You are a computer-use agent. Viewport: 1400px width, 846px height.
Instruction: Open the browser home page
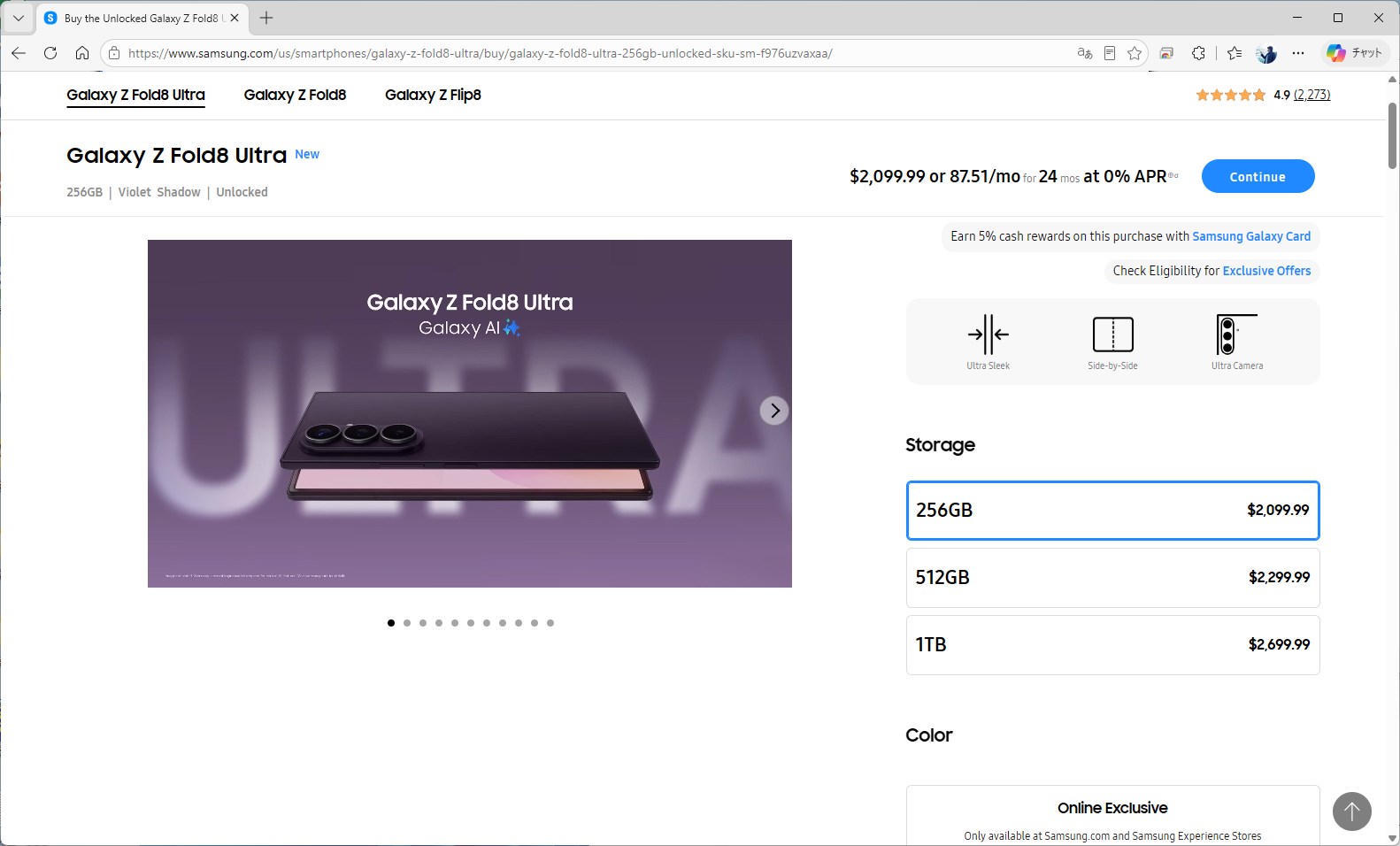tap(82, 53)
